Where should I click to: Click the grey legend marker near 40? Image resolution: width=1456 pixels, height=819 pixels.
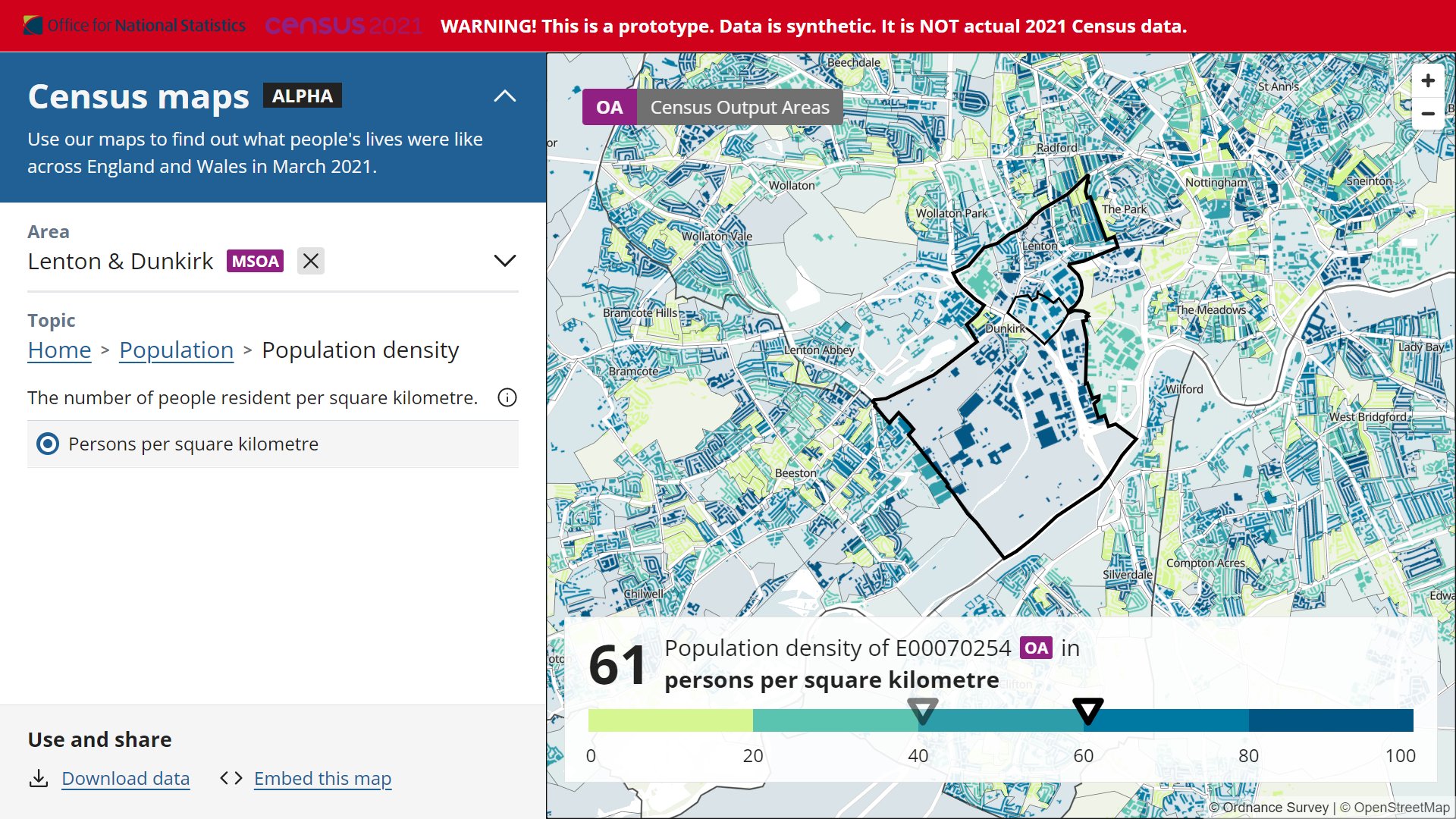[923, 711]
